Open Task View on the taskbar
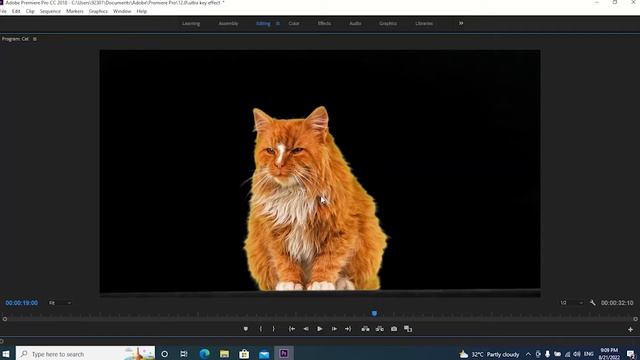Viewport: 640px width, 360px height. (184, 354)
